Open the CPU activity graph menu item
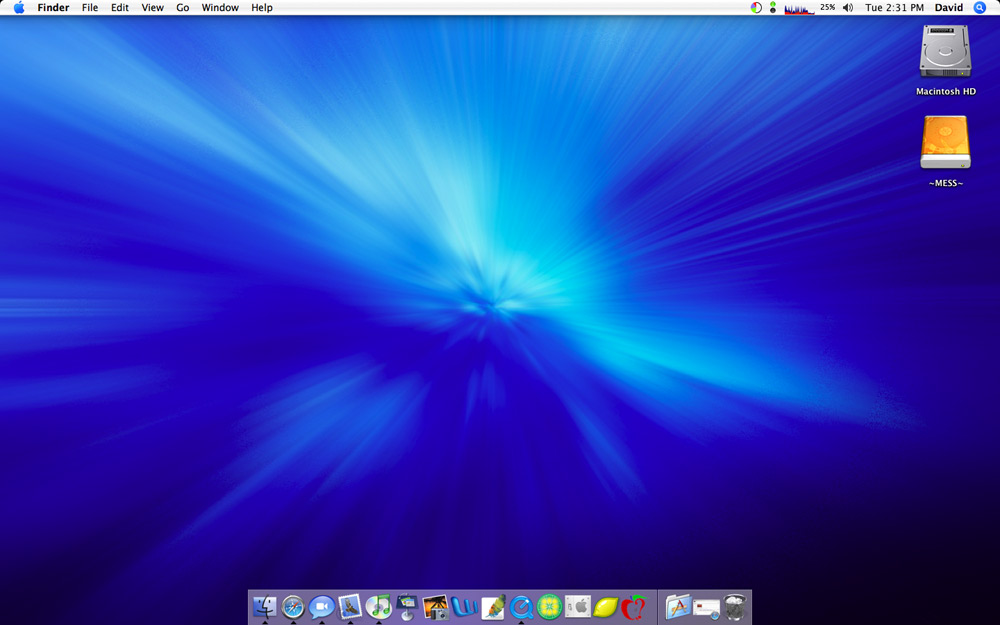This screenshot has width=1000, height=625. coord(799,8)
